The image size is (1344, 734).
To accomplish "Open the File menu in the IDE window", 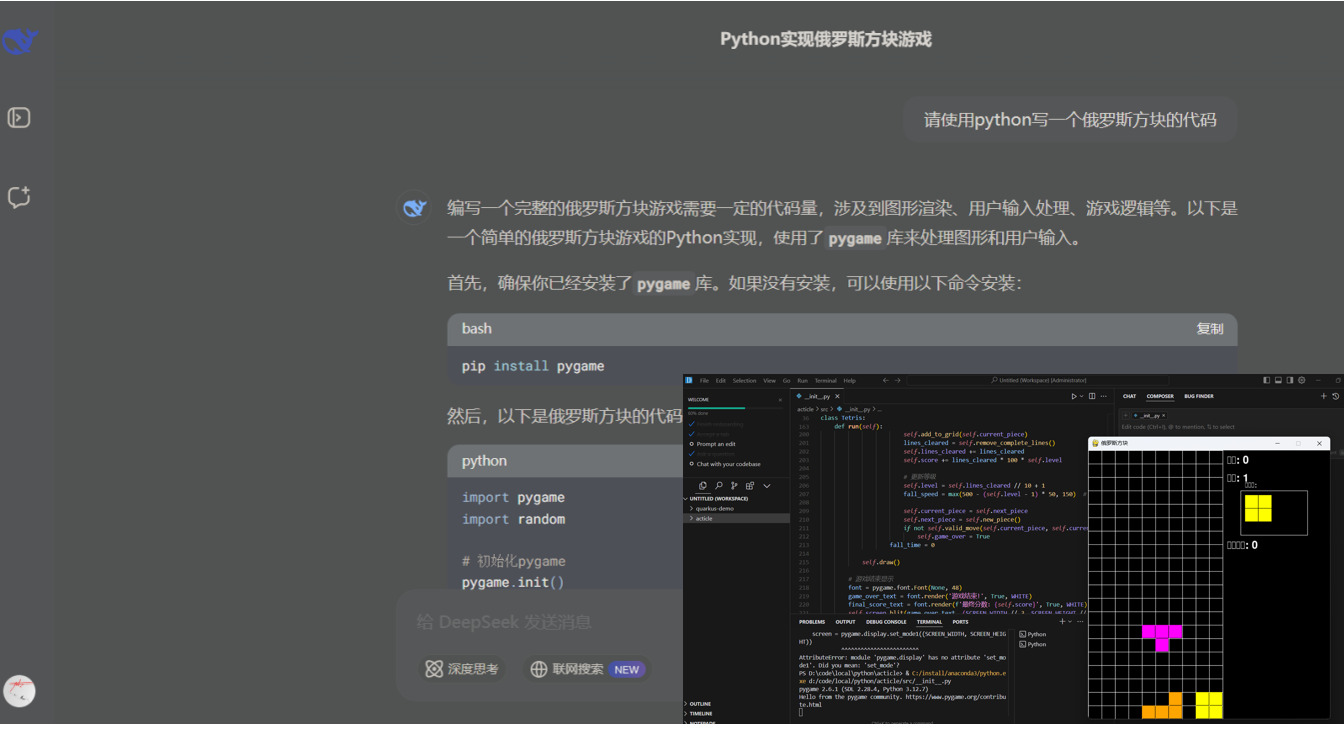I will coord(704,381).
